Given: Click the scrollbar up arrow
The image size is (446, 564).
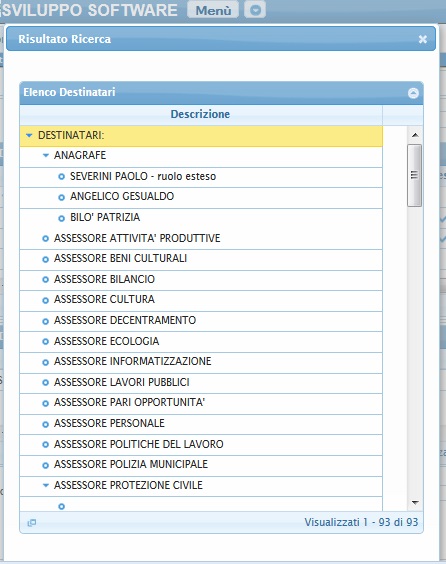Looking at the screenshot, I should coord(415,135).
